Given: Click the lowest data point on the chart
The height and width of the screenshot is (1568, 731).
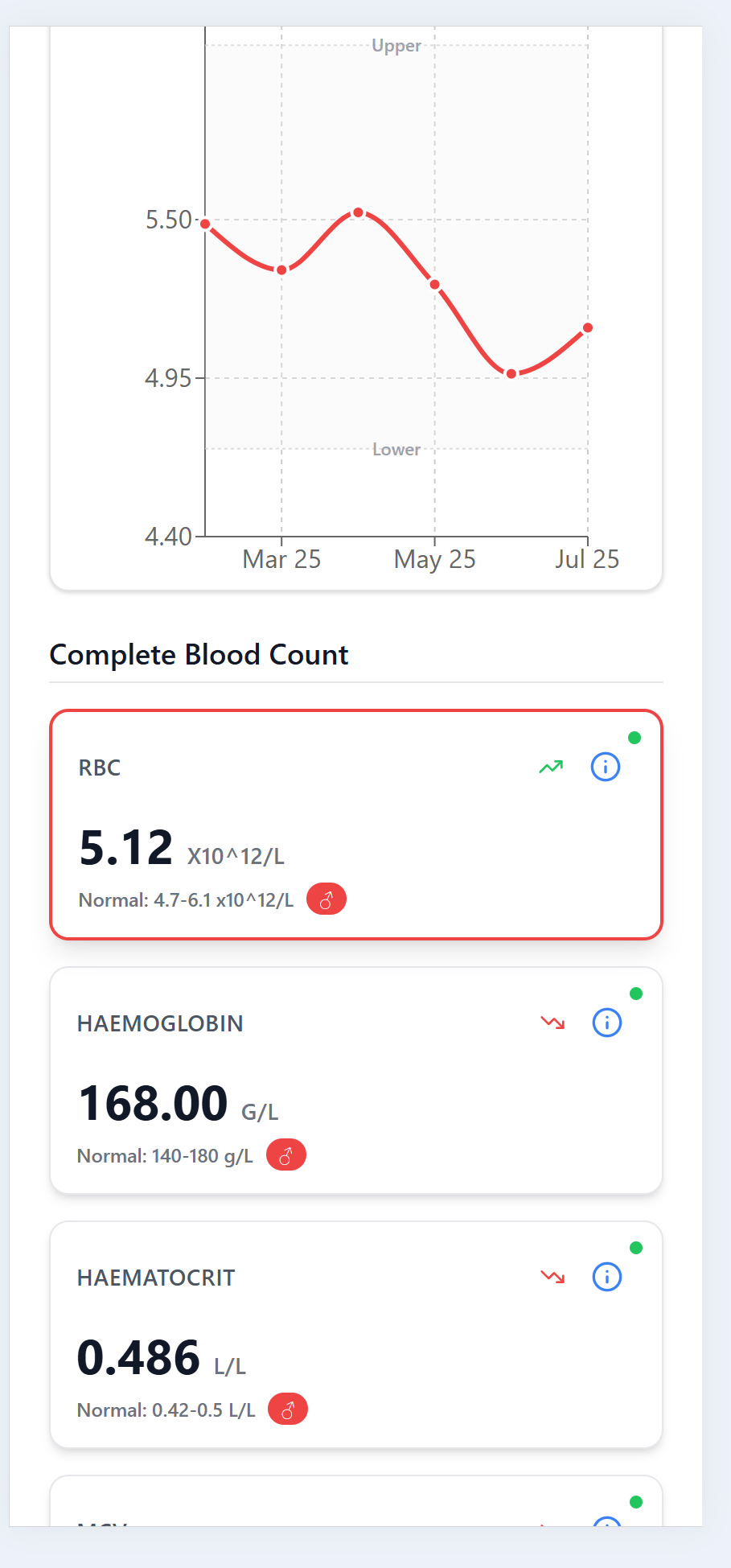Looking at the screenshot, I should [x=511, y=373].
